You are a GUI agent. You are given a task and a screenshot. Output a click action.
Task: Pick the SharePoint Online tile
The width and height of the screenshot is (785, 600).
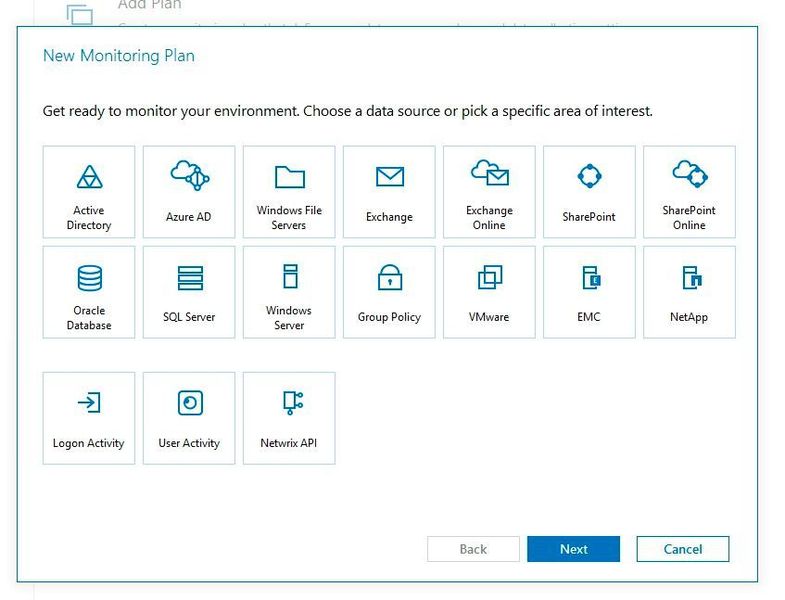[x=689, y=192]
